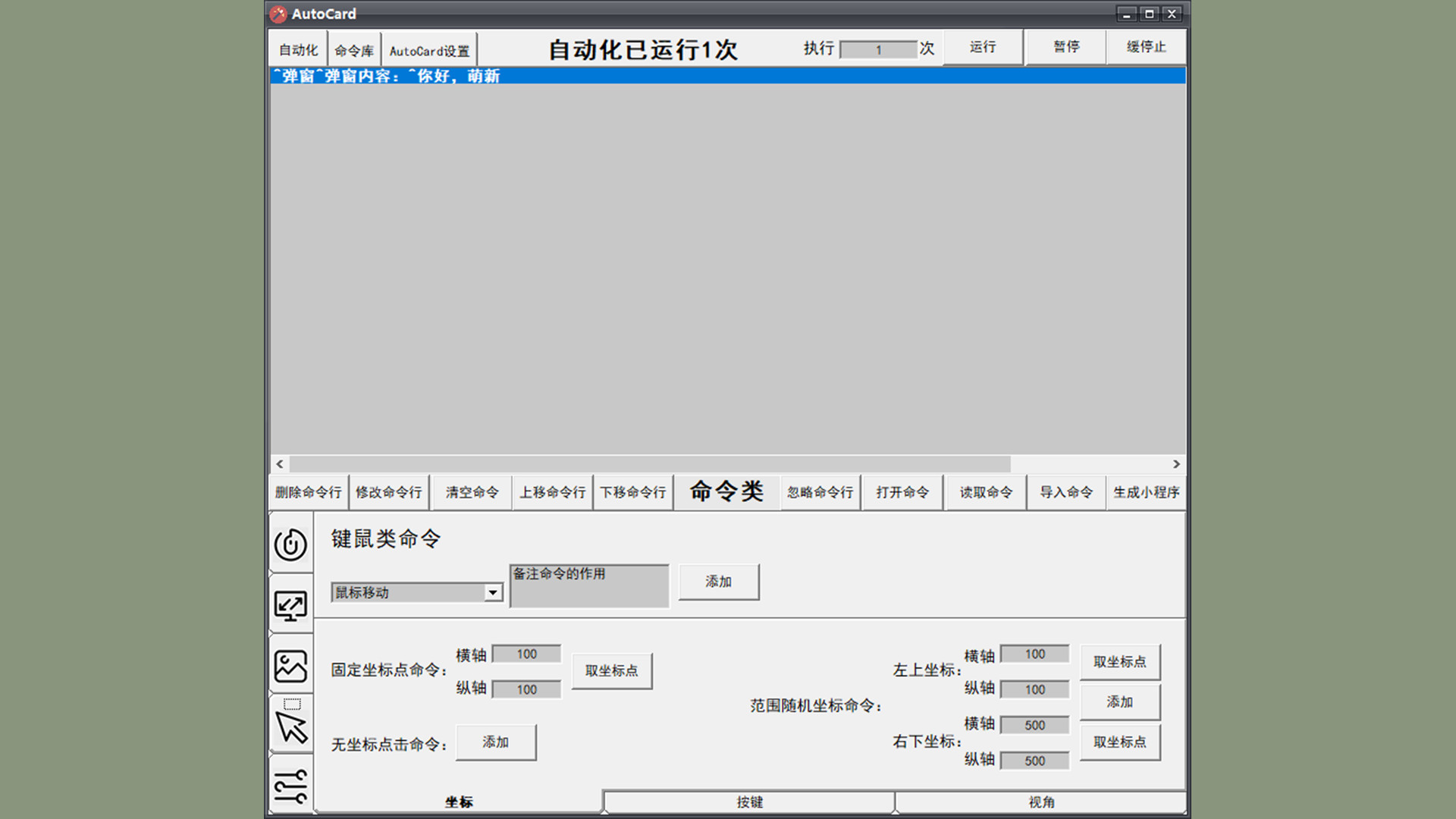Click 取坐标点 for 右下坐标
1456x819 pixels.
(1119, 742)
